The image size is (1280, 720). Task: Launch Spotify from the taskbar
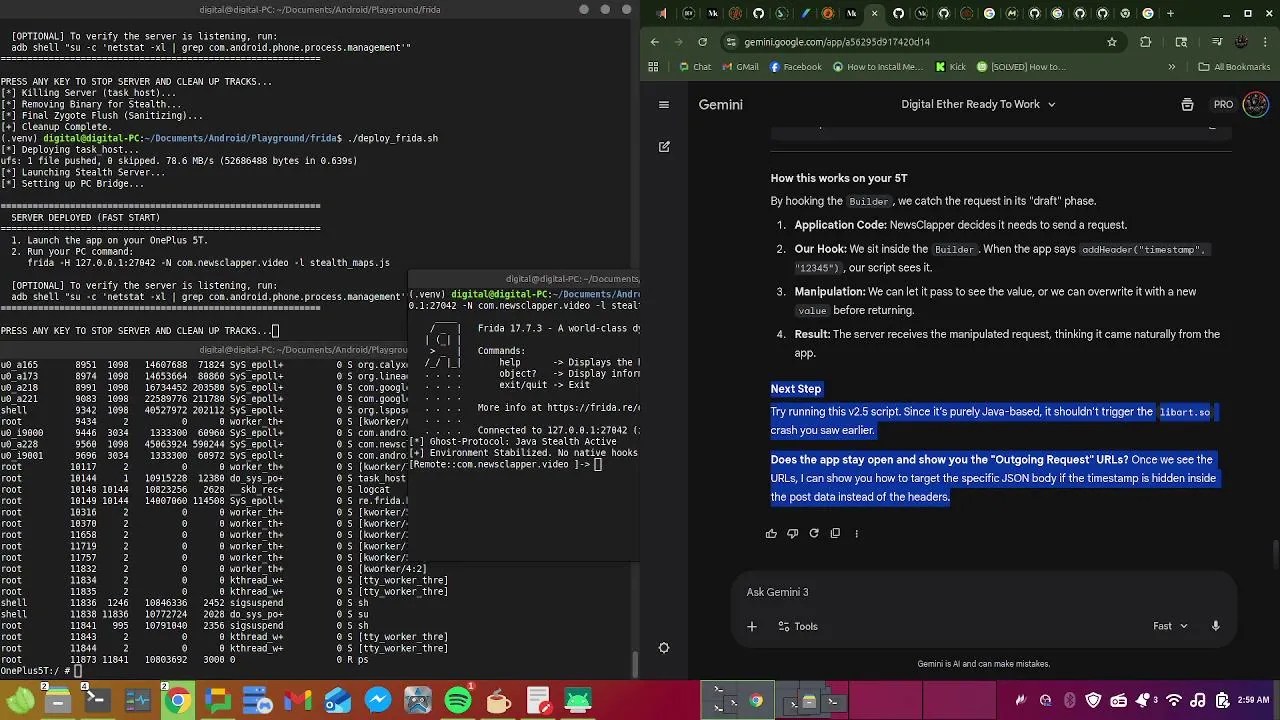[458, 700]
